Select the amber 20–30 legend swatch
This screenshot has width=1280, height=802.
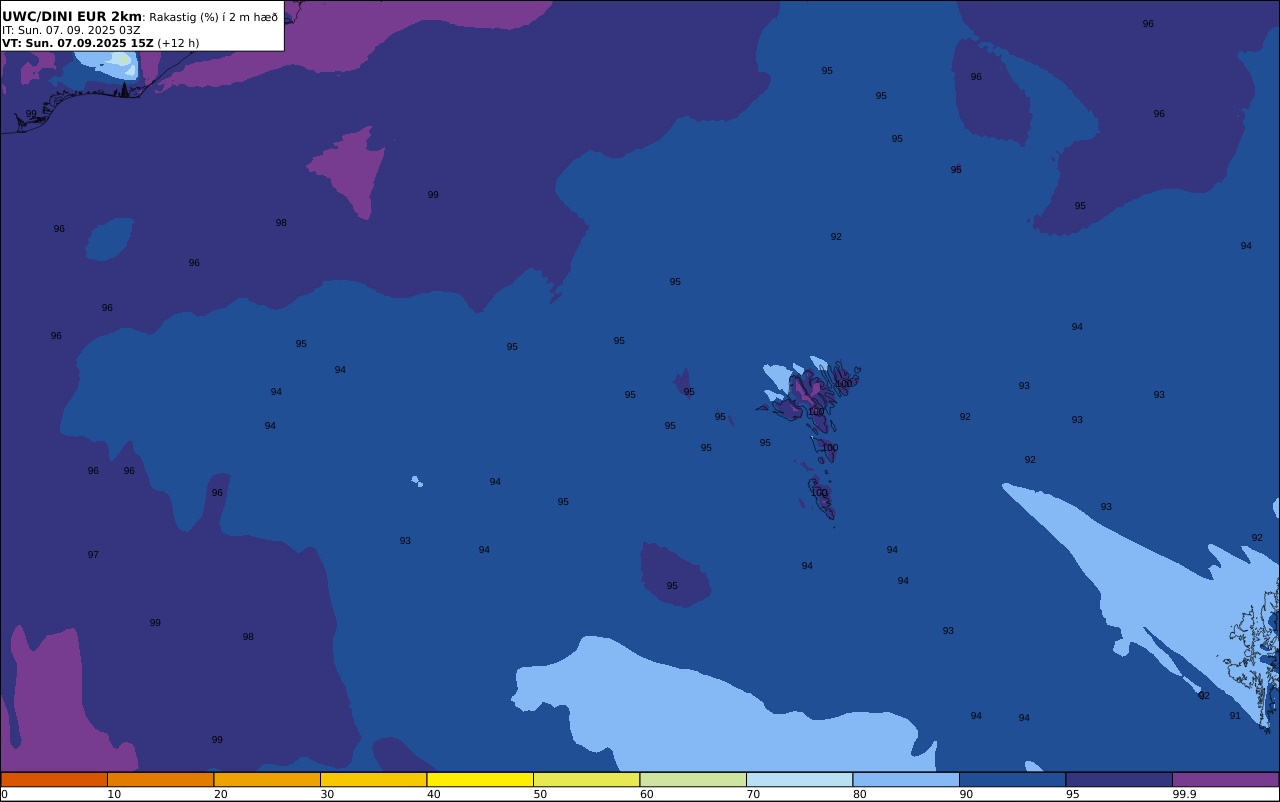tap(267, 779)
